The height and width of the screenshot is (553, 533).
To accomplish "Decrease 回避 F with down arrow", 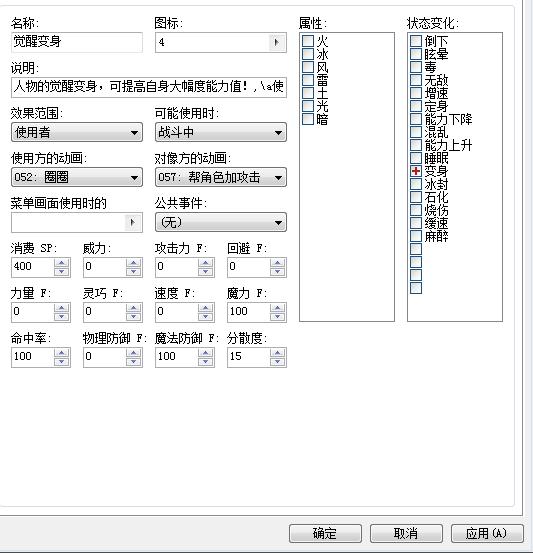I will [277, 271].
